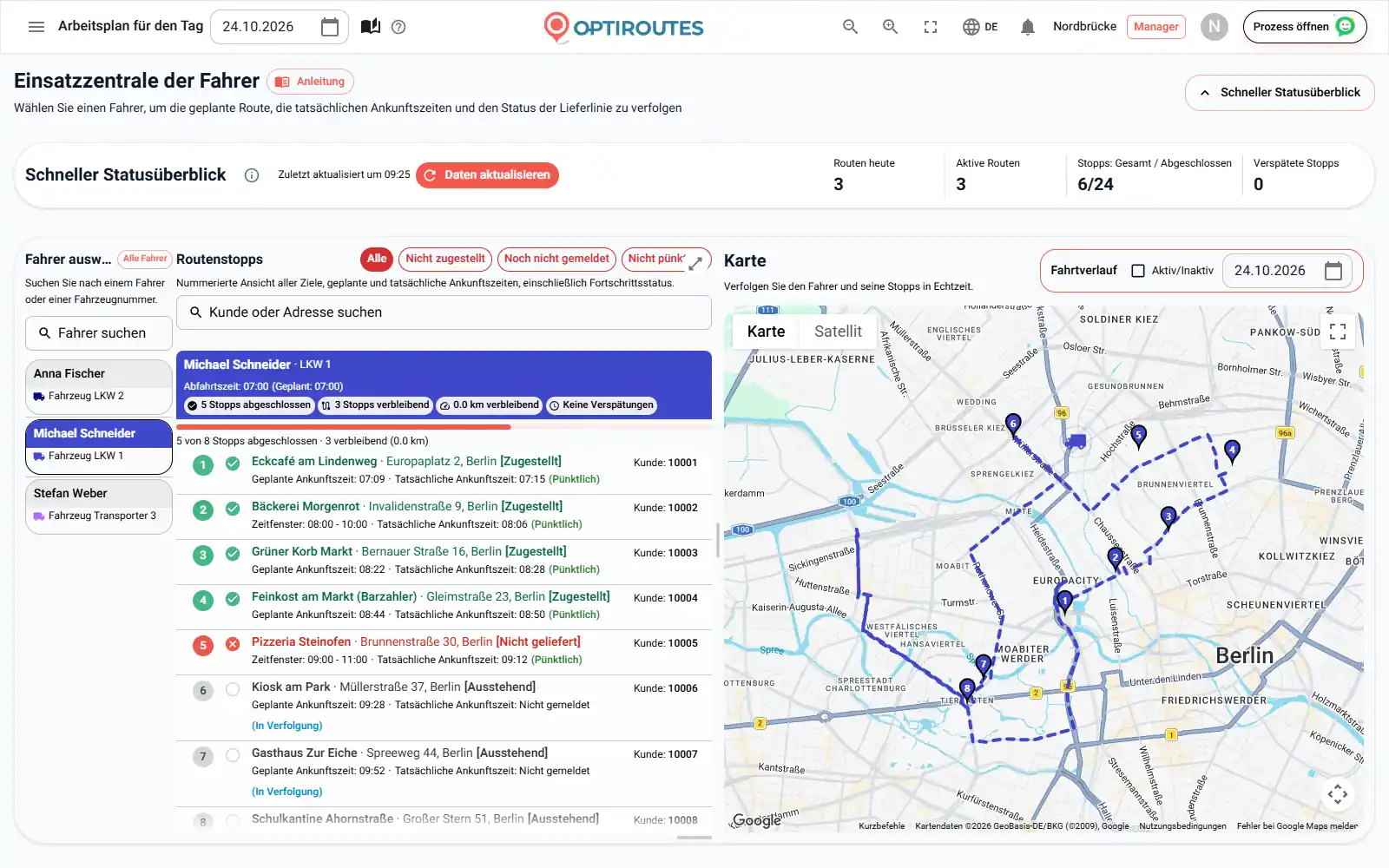Click route progress bar for Michael Schneider
Viewport: 1389px width, 868px height.
[444, 427]
